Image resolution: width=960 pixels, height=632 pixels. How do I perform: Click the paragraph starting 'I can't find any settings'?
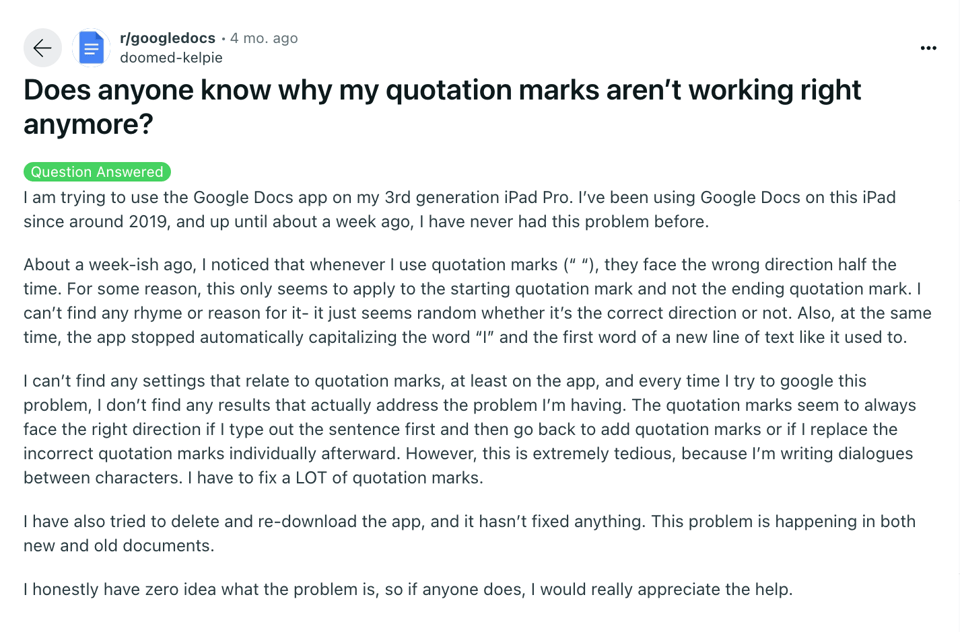click(x=470, y=429)
